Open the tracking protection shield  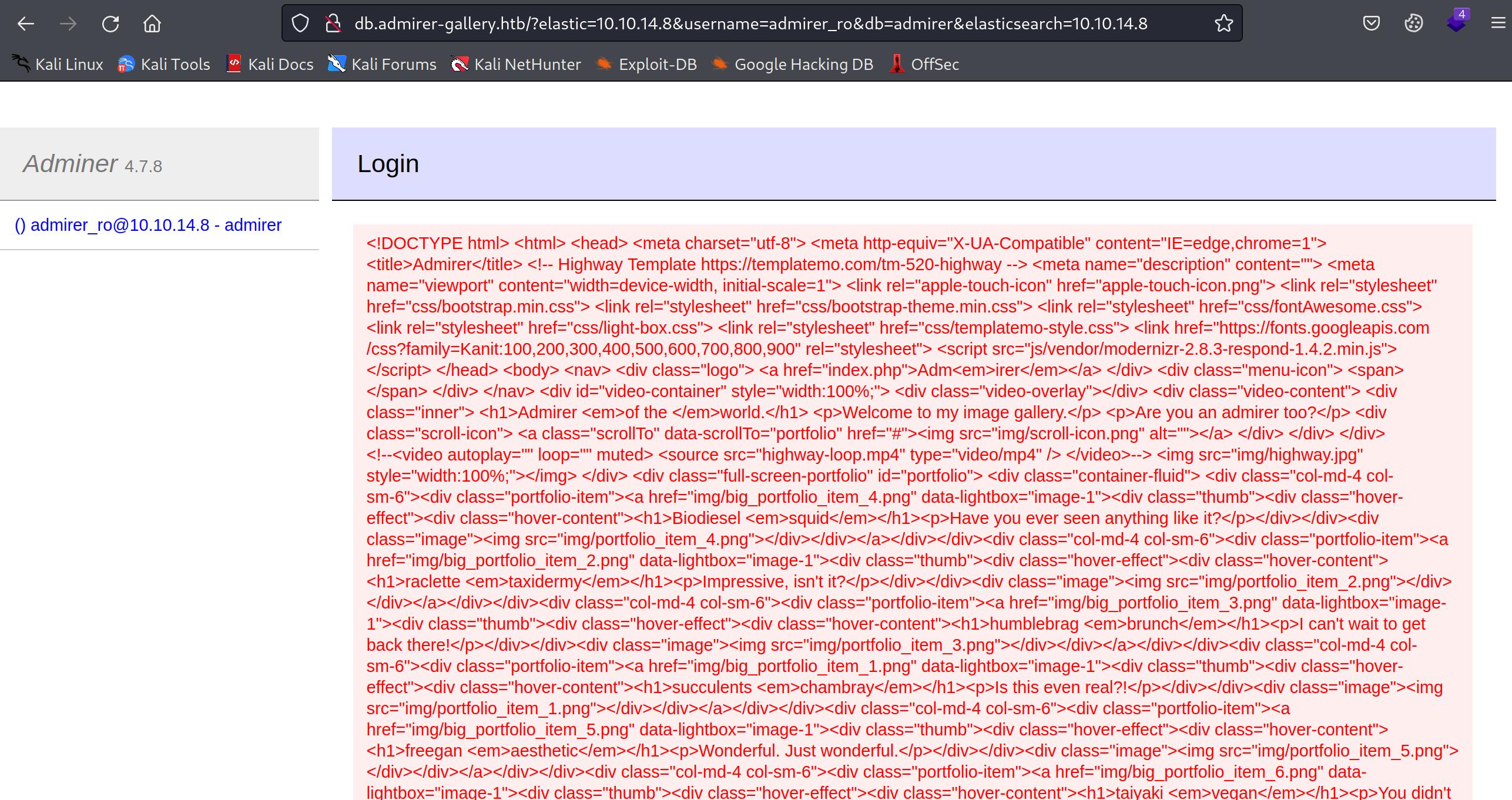[x=300, y=23]
